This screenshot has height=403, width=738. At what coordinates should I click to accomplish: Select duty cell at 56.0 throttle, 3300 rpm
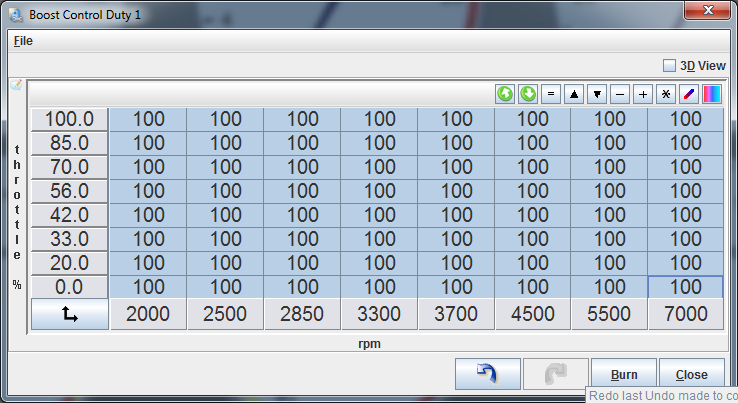379,191
